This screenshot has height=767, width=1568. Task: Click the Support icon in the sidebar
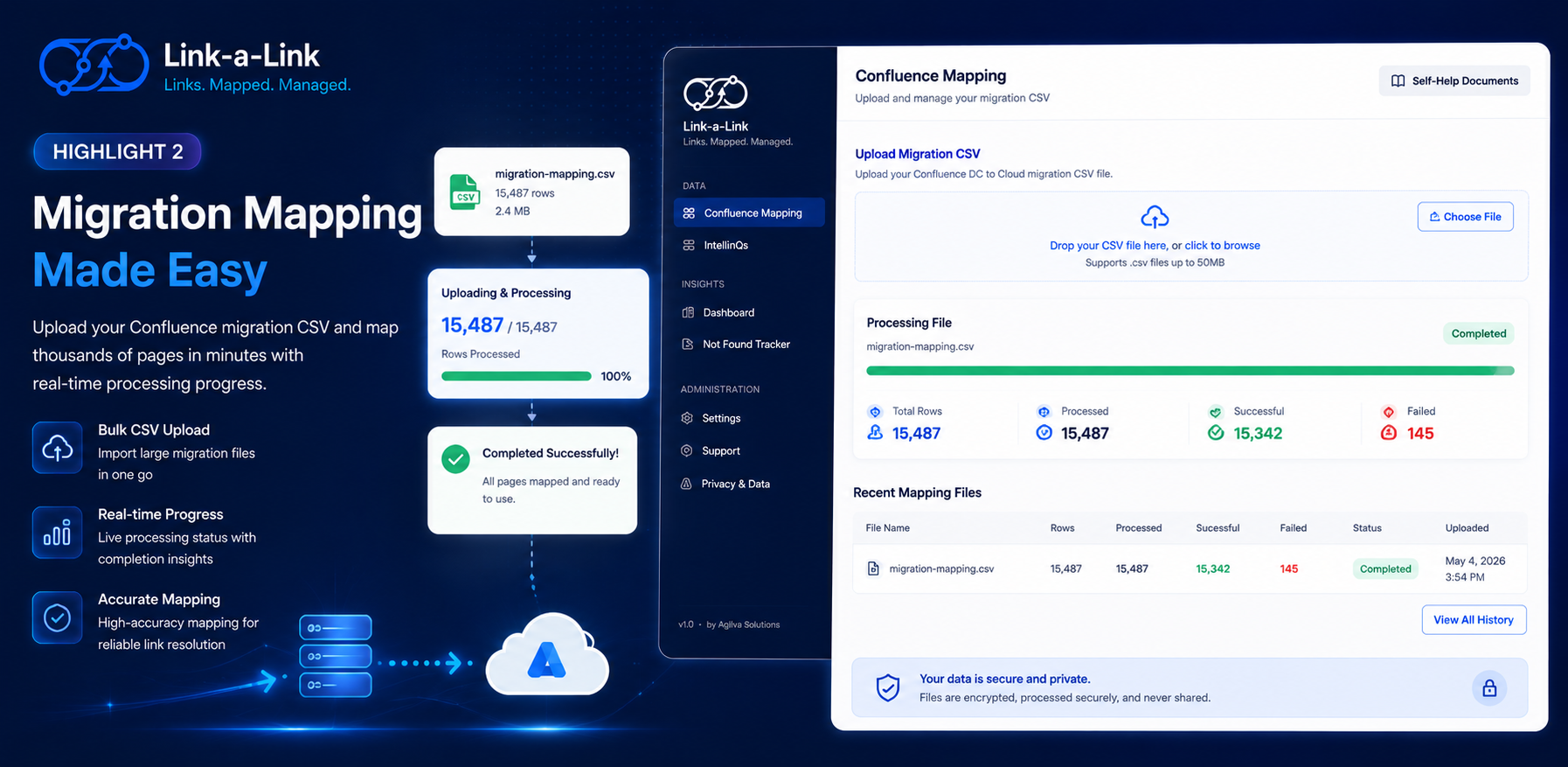(x=687, y=450)
